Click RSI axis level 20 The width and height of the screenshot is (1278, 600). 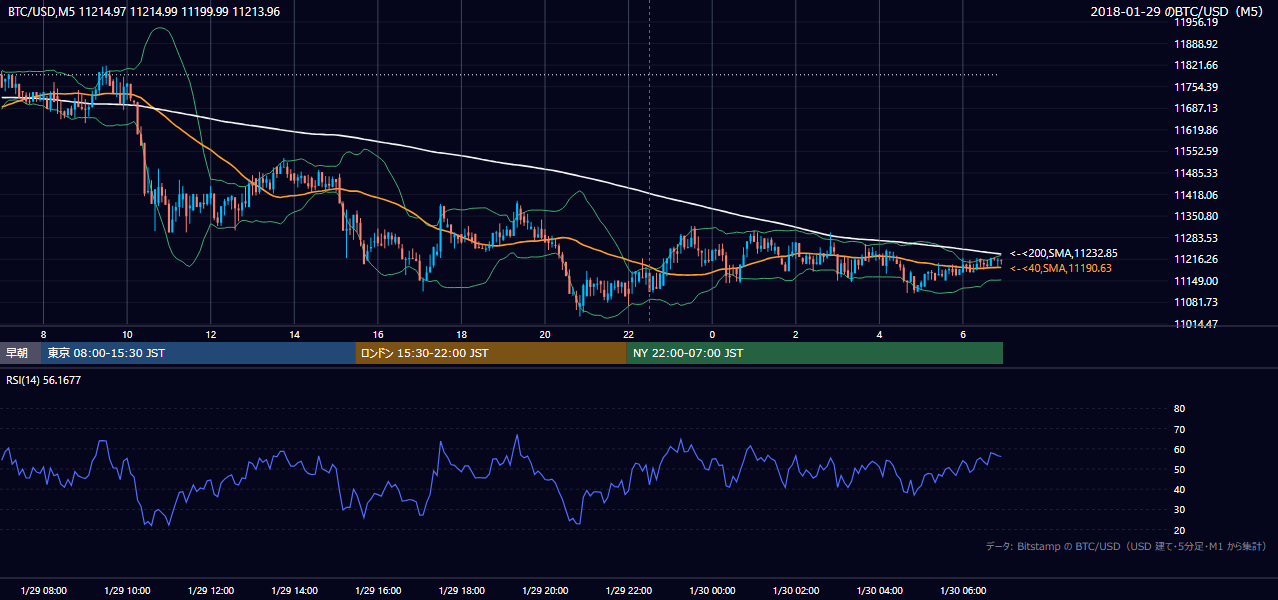pyautogui.click(x=1179, y=530)
